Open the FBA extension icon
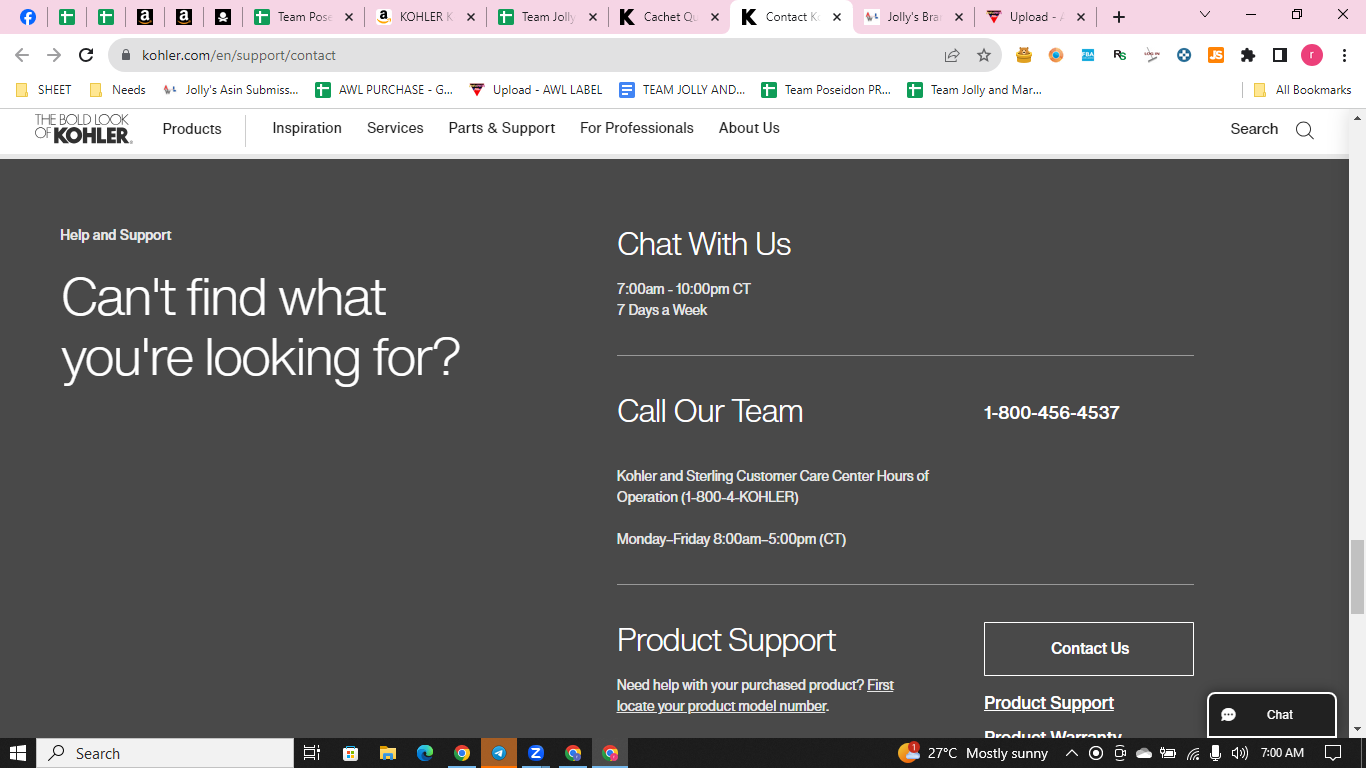 click(1088, 56)
